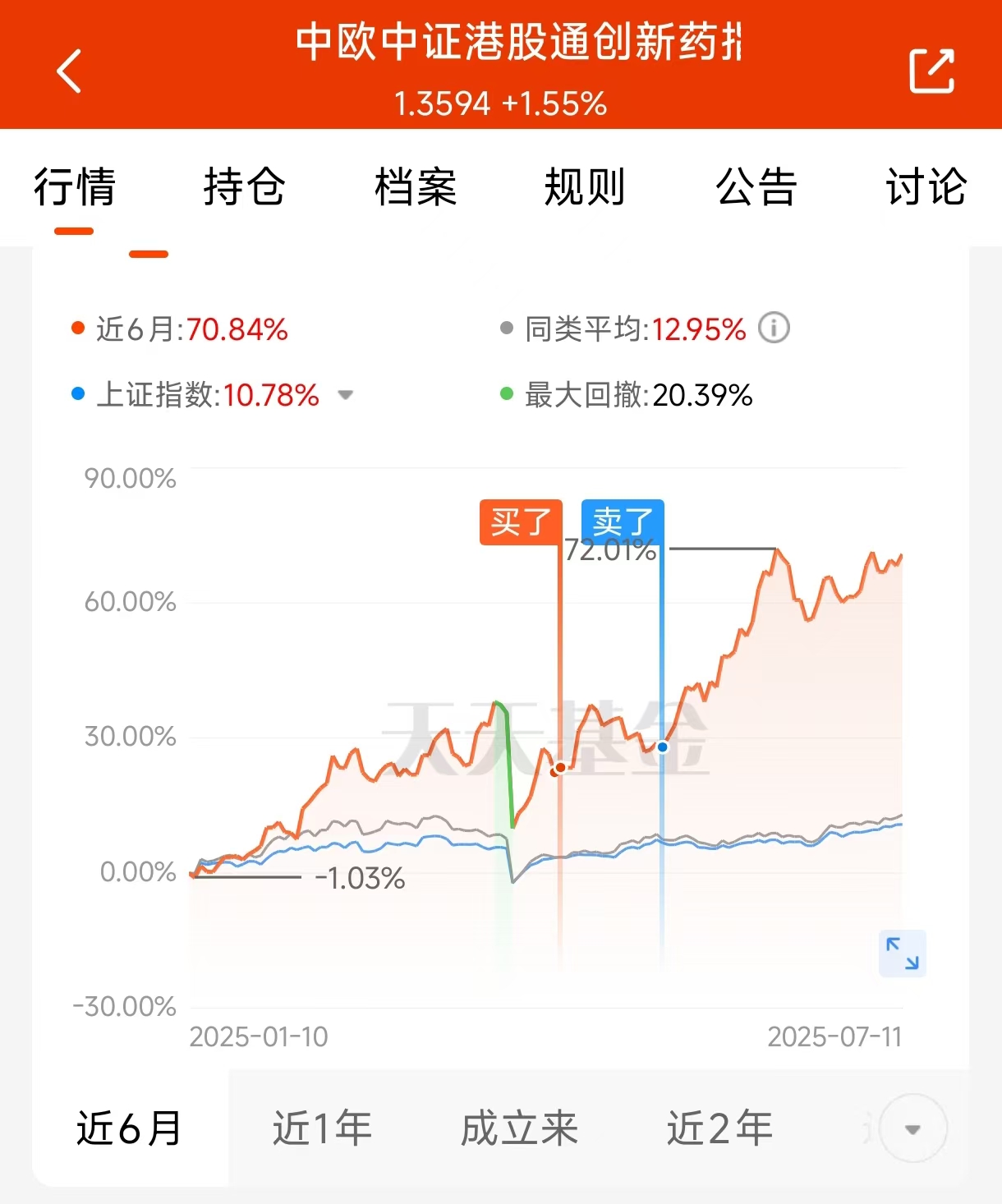Expand the chart to fullscreen
Screen dimensions: 1002x1204
[902, 954]
